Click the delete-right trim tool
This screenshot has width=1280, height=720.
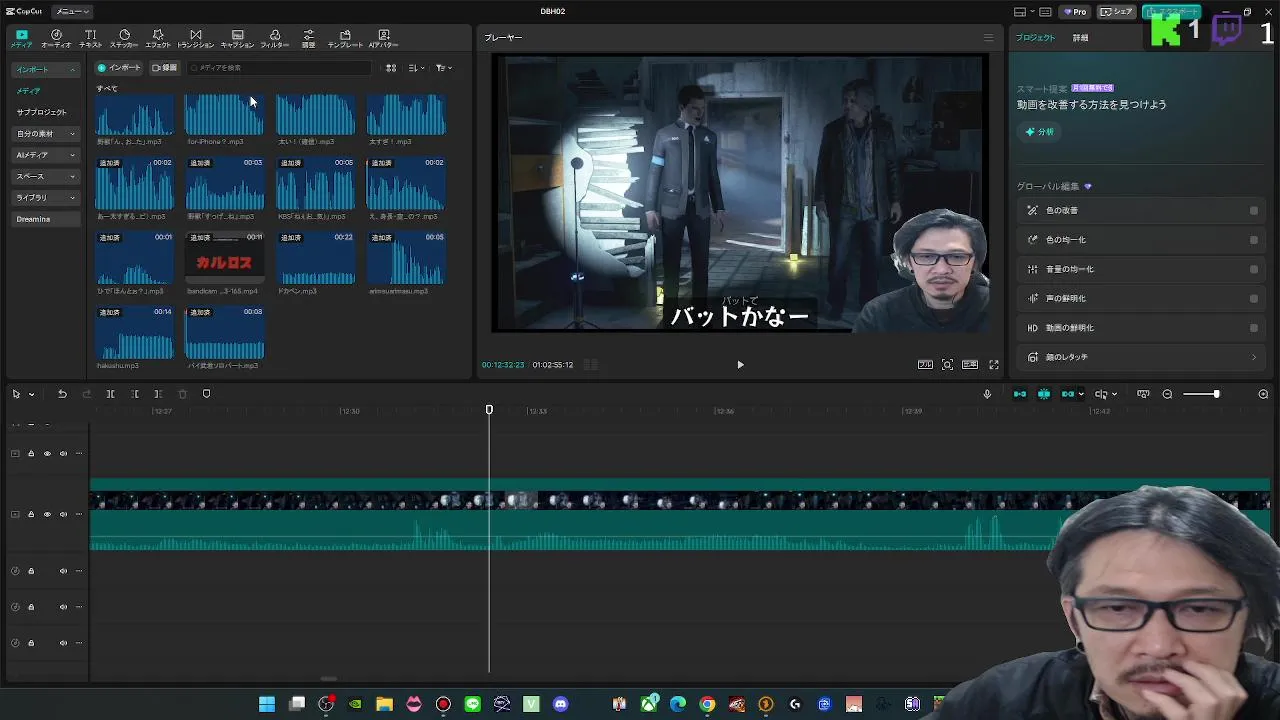(158, 394)
